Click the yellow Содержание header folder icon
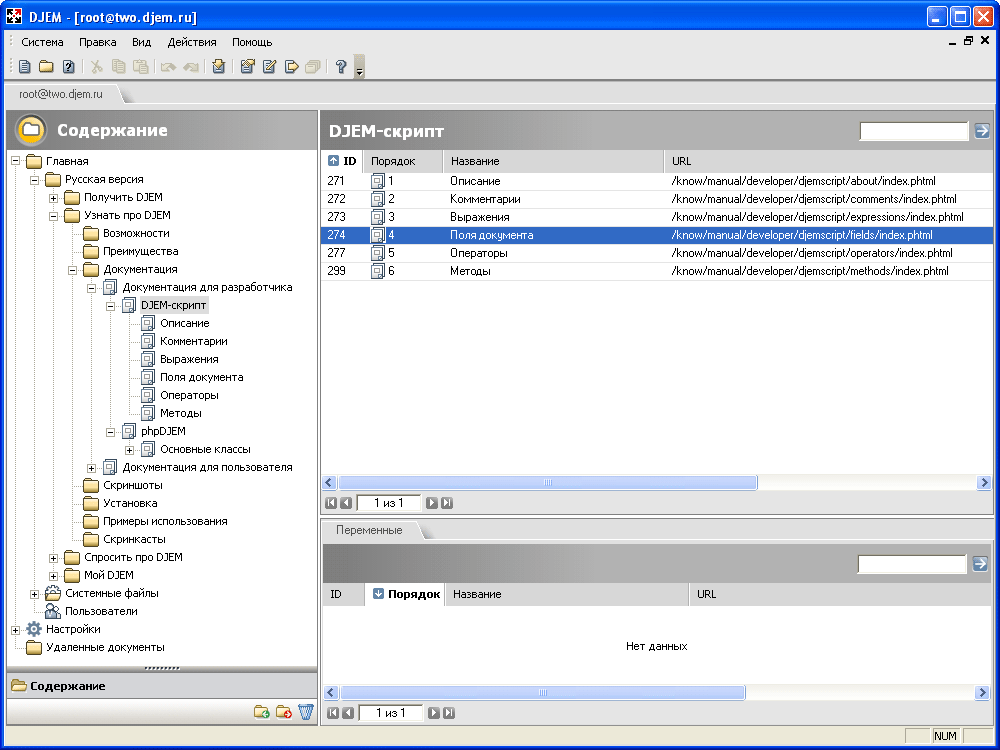 (31, 130)
